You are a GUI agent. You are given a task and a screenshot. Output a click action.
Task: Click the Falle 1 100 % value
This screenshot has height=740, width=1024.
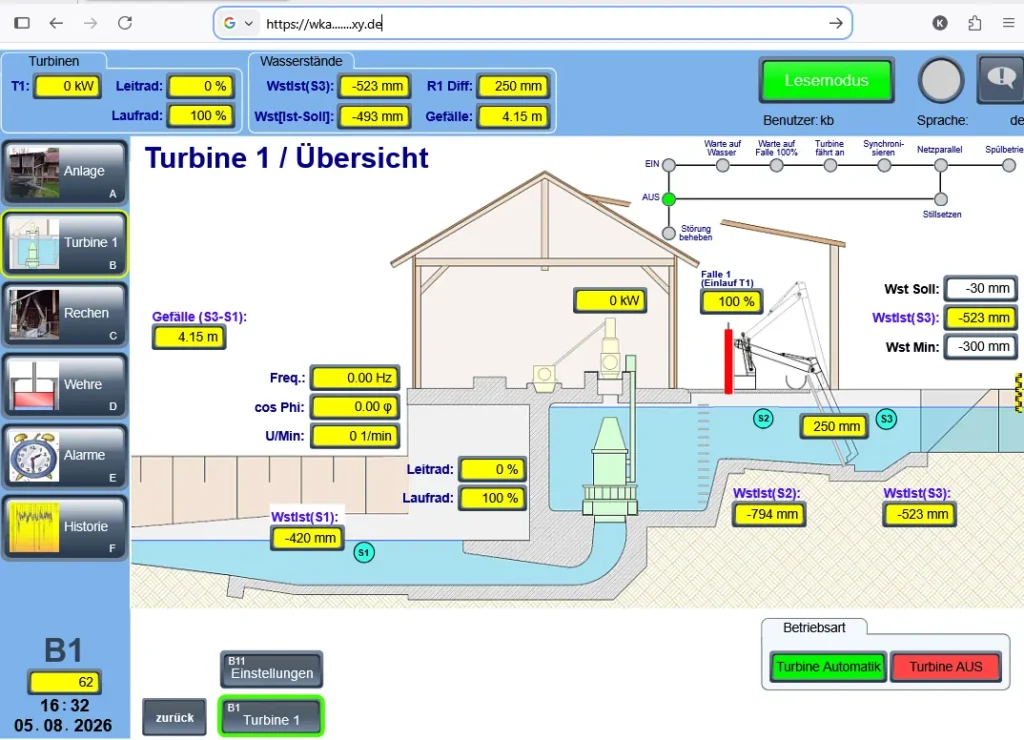(x=731, y=302)
